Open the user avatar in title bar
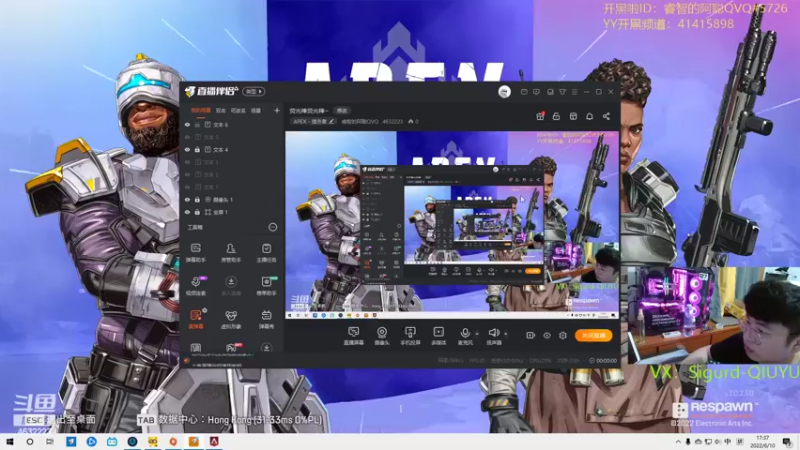Image resolution: width=800 pixels, height=450 pixels. 504,91
